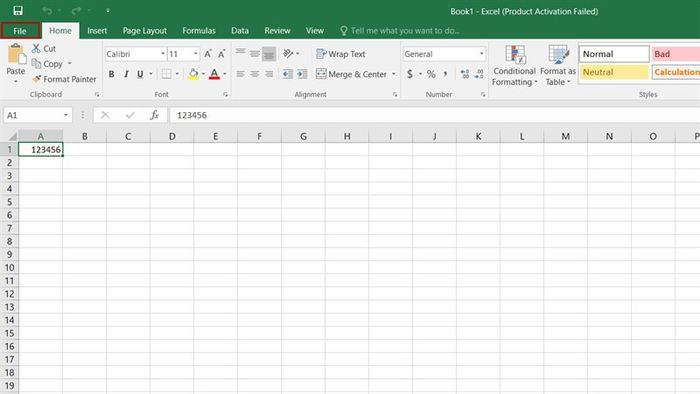Click the Save icon in quick access toolbar
Screen dimensions: 700x394
click(x=18, y=11)
